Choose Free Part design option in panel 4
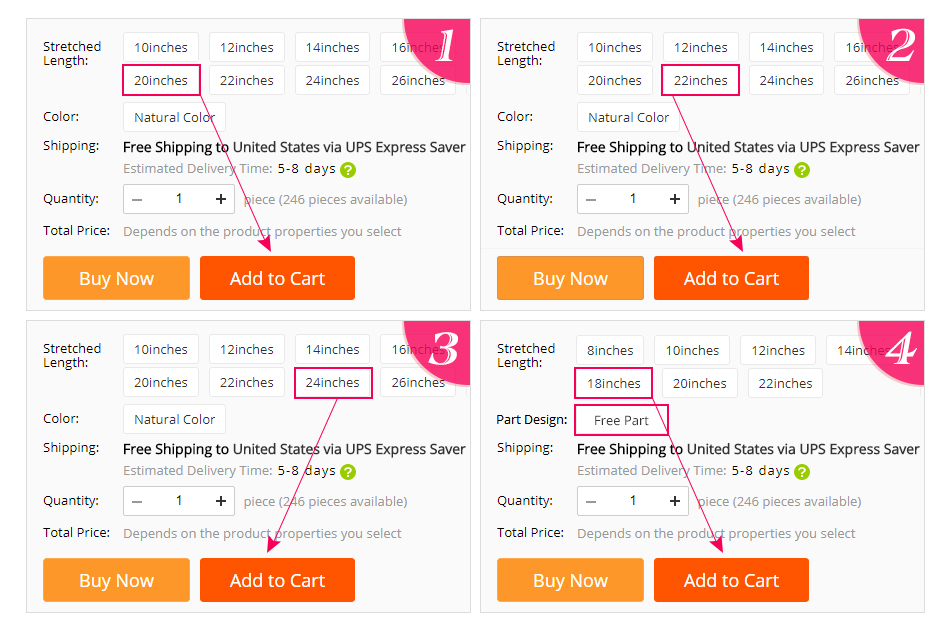 [621, 420]
